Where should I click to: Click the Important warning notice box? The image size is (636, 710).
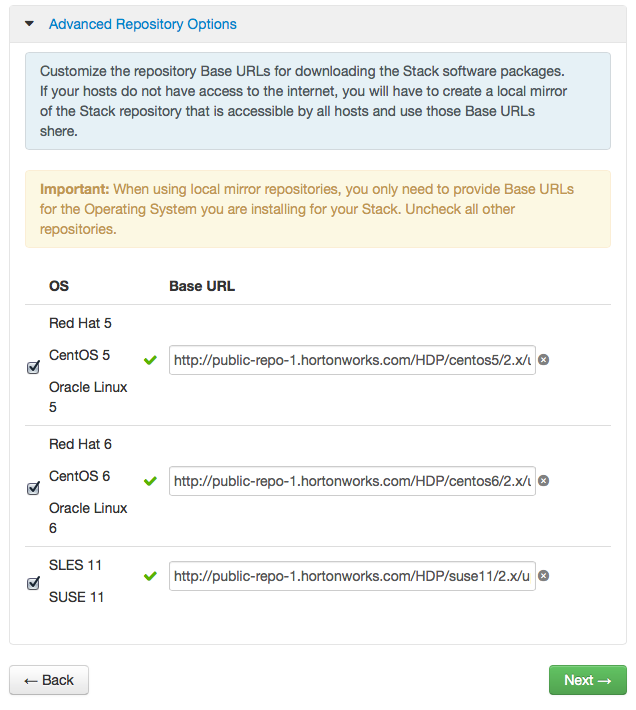[317, 208]
